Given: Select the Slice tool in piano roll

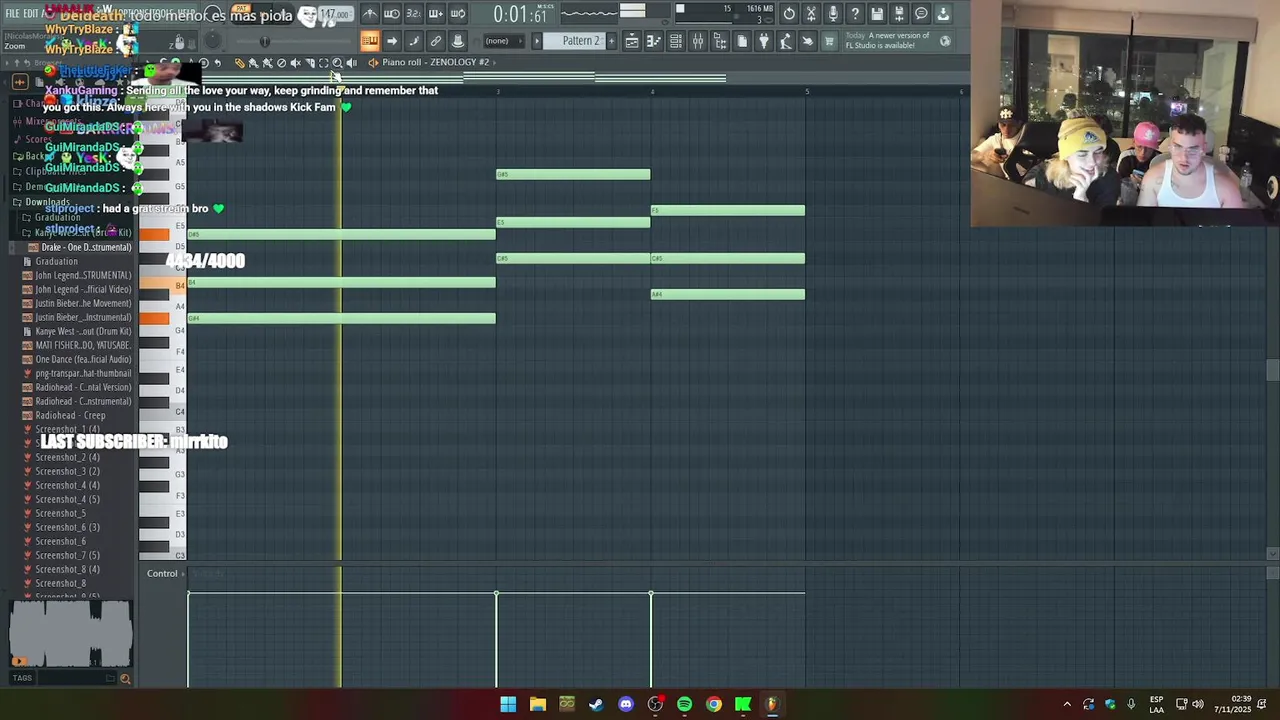Looking at the screenshot, I should click(309, 63).
